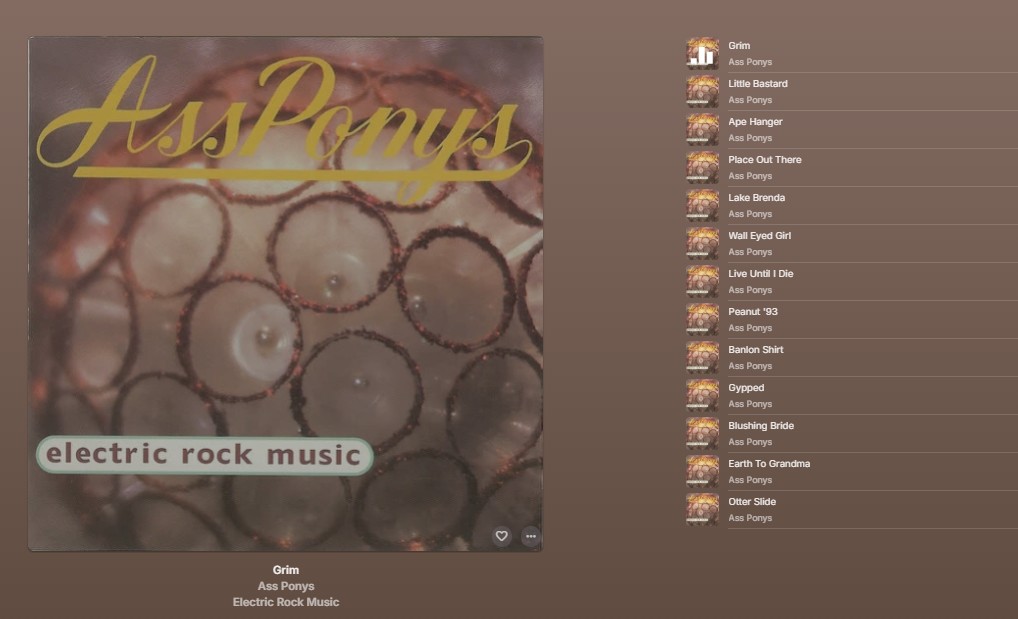Play the track Earth To Grandma

tap(769, 464)
